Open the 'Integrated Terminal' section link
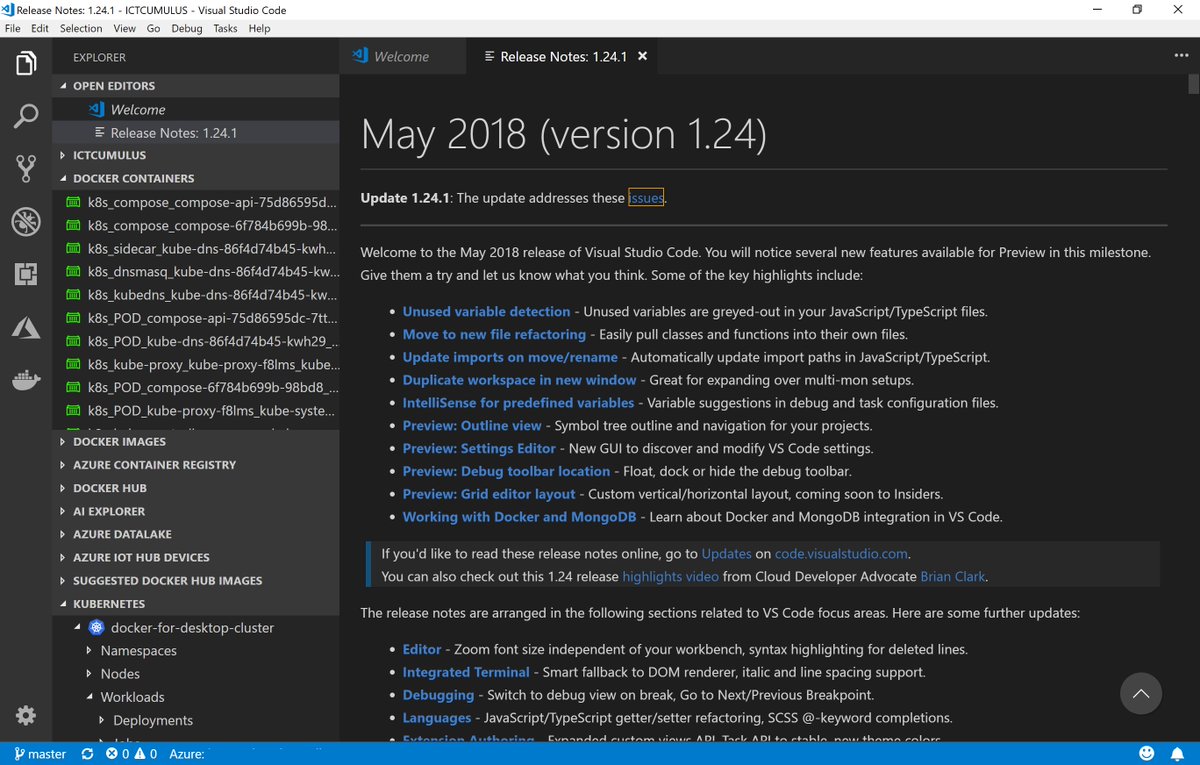 466,672
